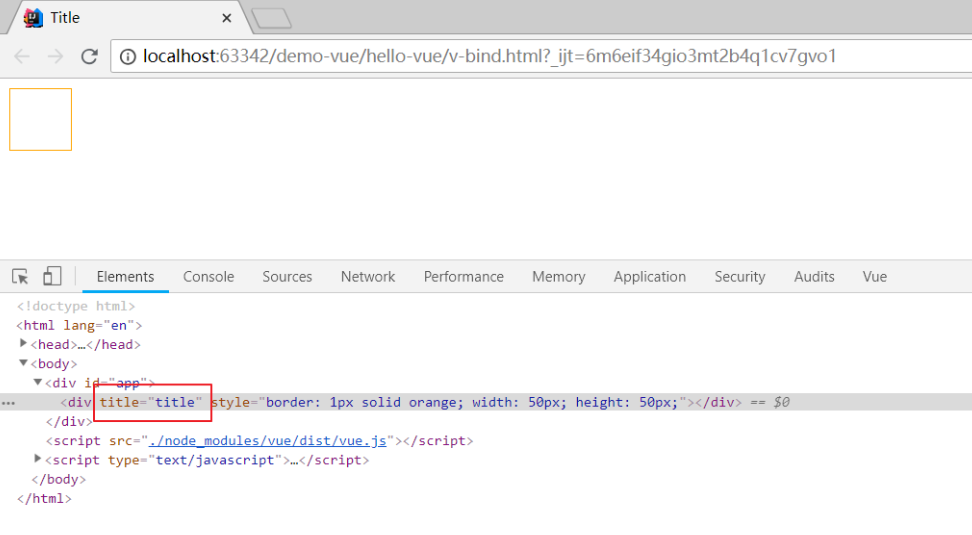Open the vue.js script source link
The image size is (972, 535).
point(267,441)
